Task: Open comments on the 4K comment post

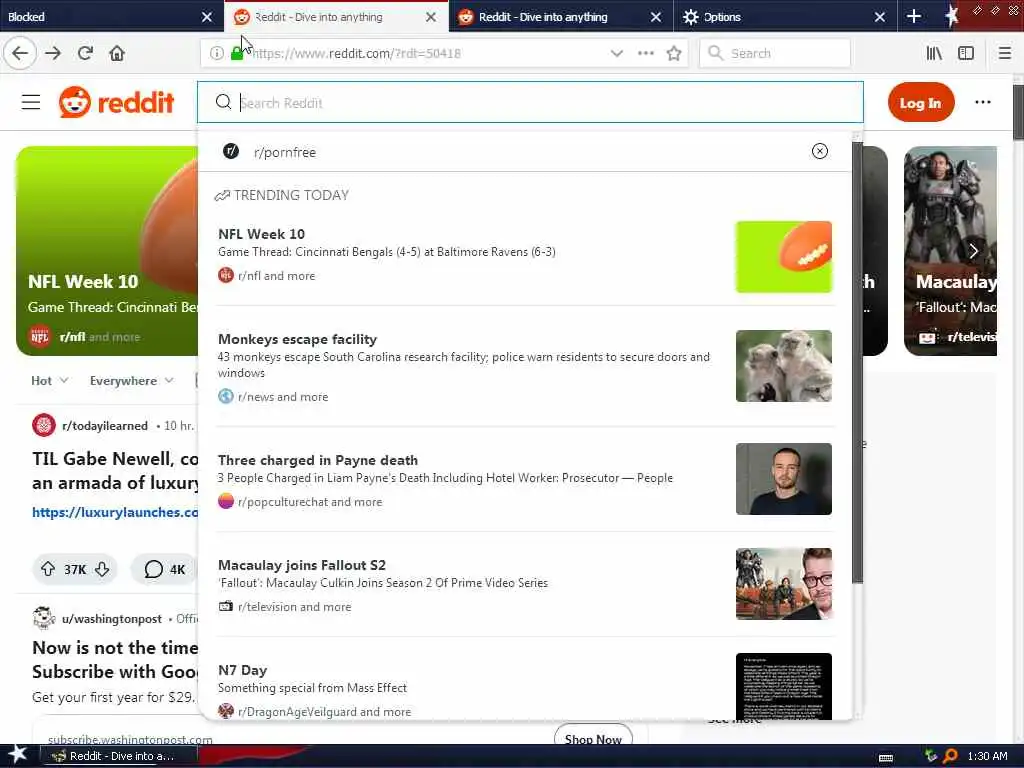Action: coord(165,569)
